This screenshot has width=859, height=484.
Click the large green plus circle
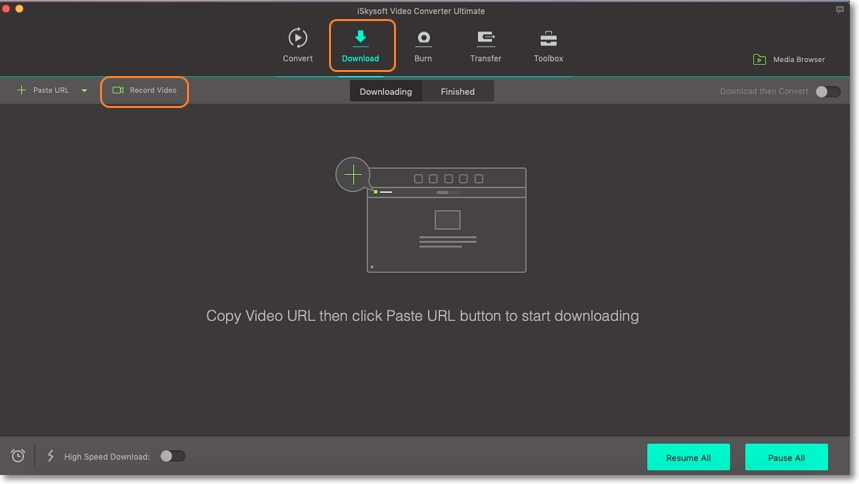click(353, 175)
